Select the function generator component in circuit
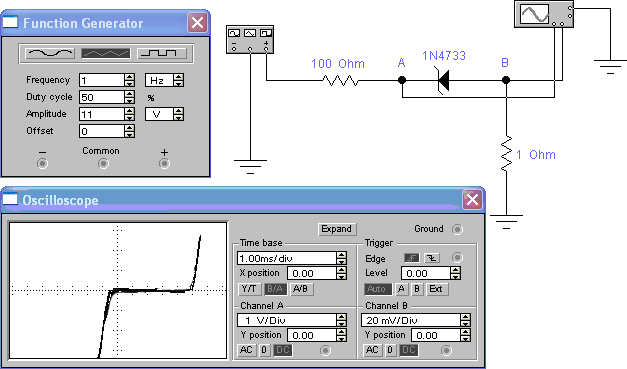Image resolution: width=627 pixels, height=369 pixels. point(250,39)
